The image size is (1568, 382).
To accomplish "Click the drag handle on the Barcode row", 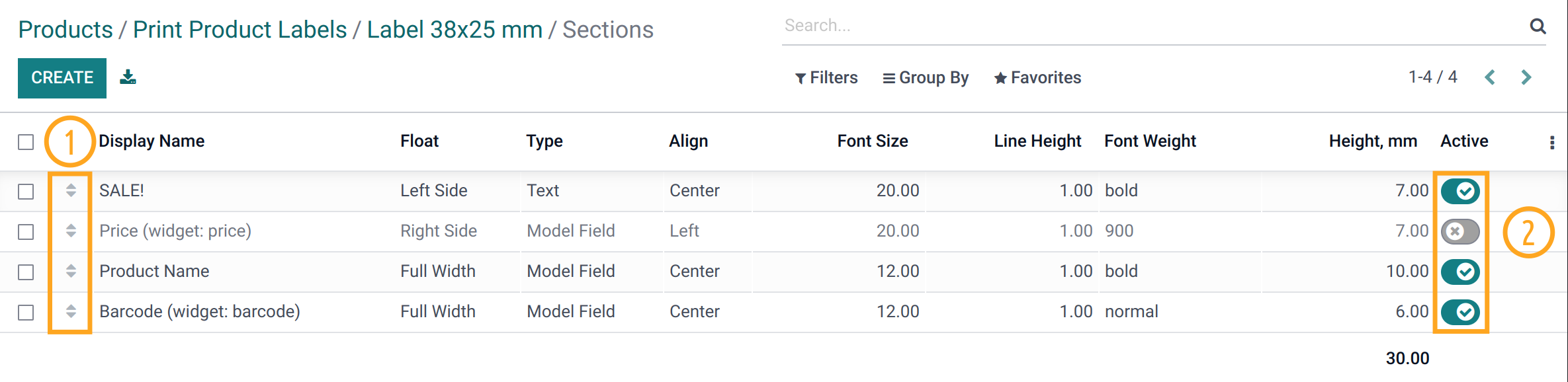I will 69,311.
